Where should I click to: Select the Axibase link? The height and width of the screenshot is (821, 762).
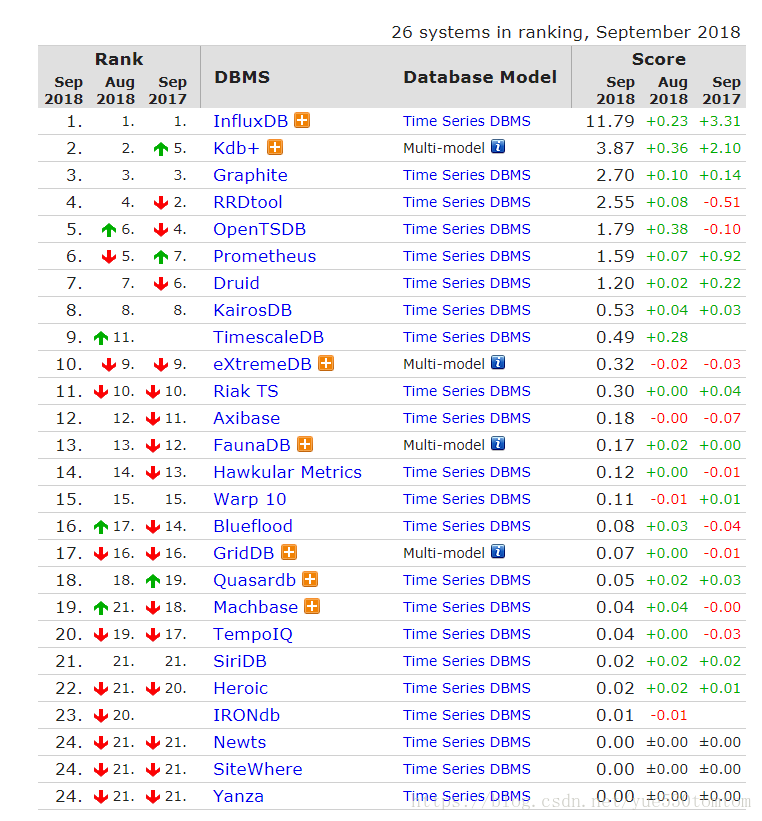[247, 418]
